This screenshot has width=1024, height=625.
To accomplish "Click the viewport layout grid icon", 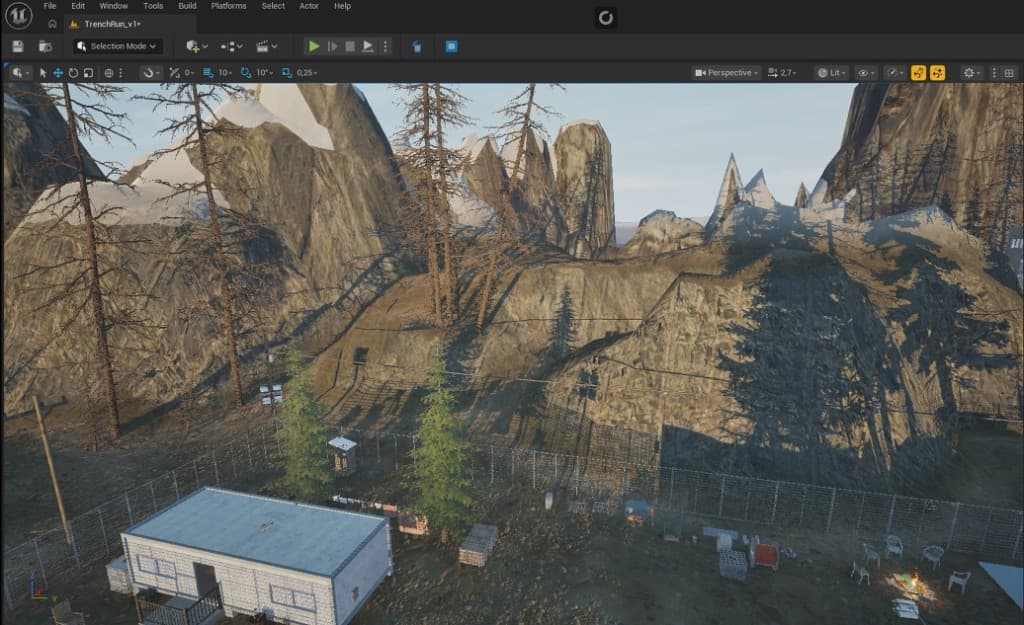I will coord(1009,72).
